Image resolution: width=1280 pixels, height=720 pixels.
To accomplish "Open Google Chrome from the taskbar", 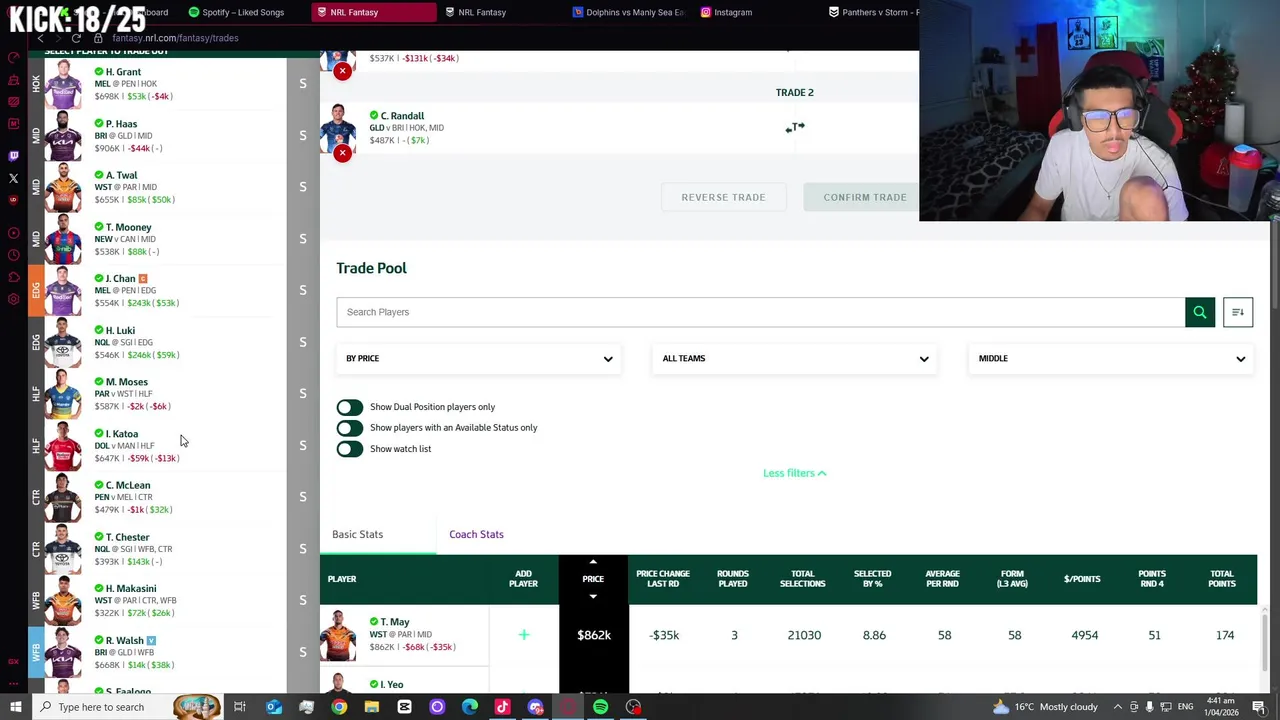I will (x=339, y=707).
